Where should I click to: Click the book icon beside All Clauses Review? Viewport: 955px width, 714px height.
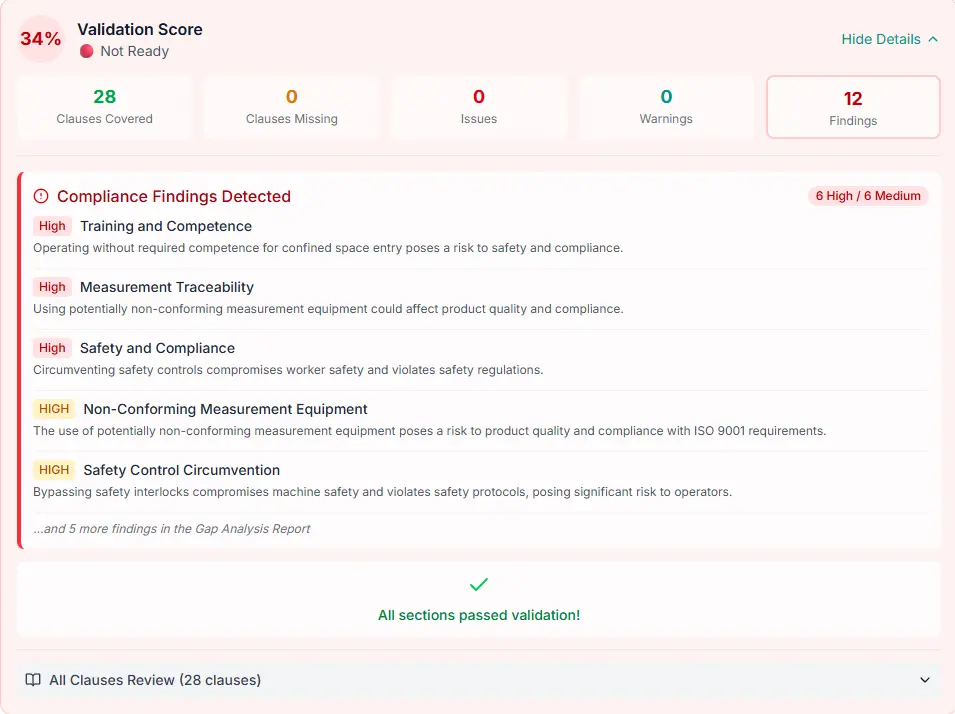33,680
